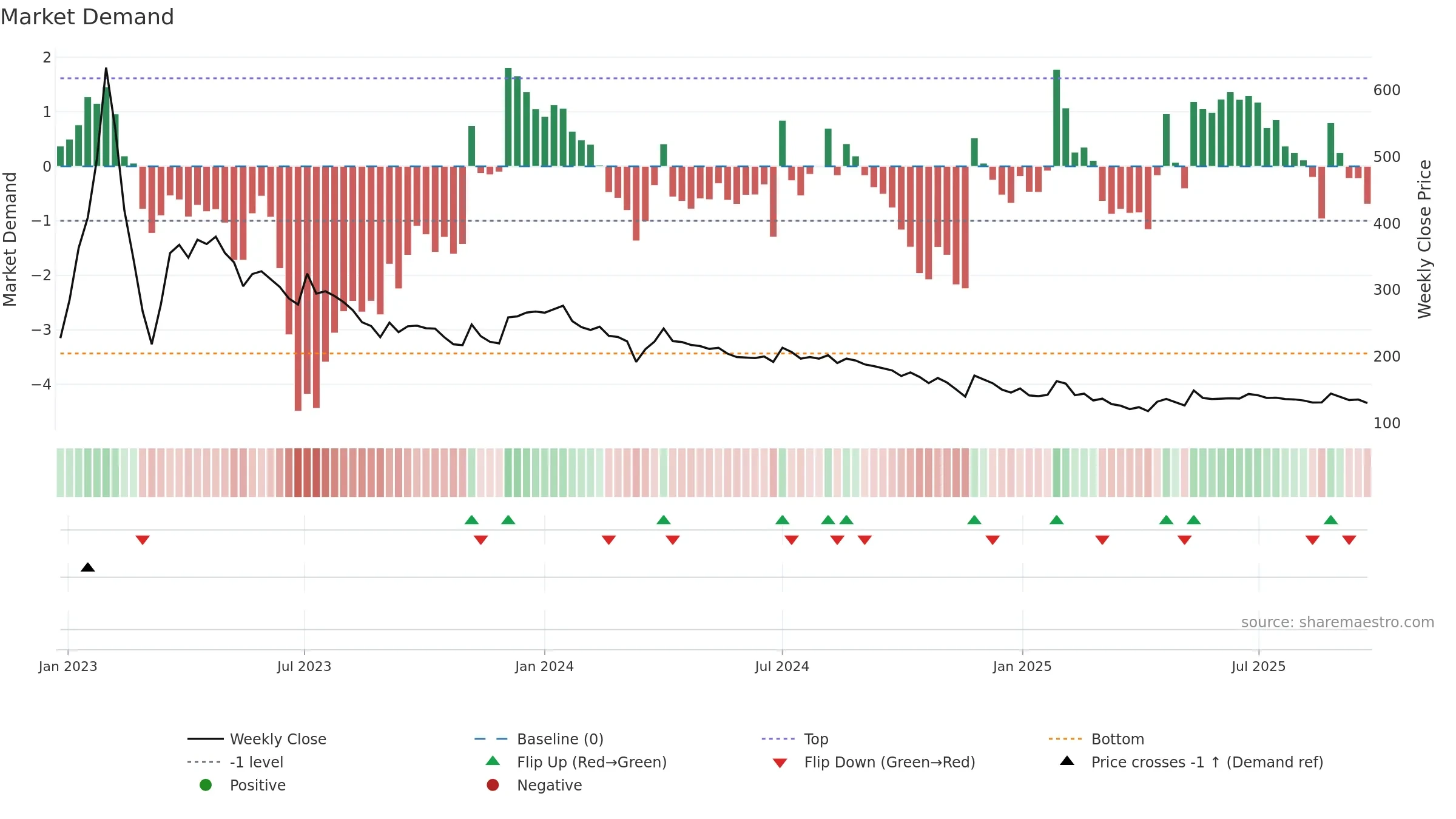Click the -1 level gray dotted legend sample
1456x819 pixels.
(x=205, y=762)
